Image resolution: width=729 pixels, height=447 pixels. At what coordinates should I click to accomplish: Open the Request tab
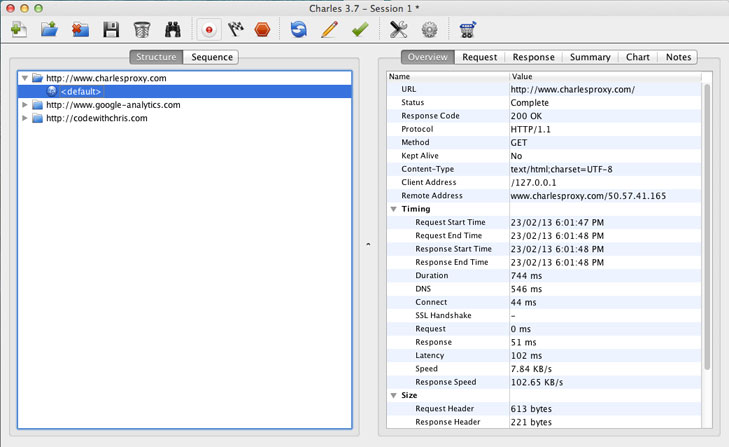pos(480,57)
